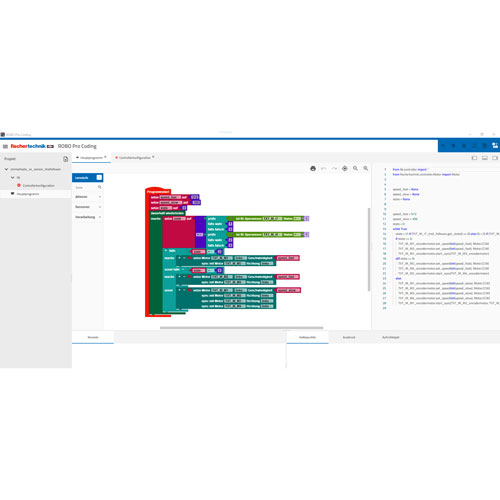Undo the last block change
The image size is (500, 500).
tap(324, 169)
